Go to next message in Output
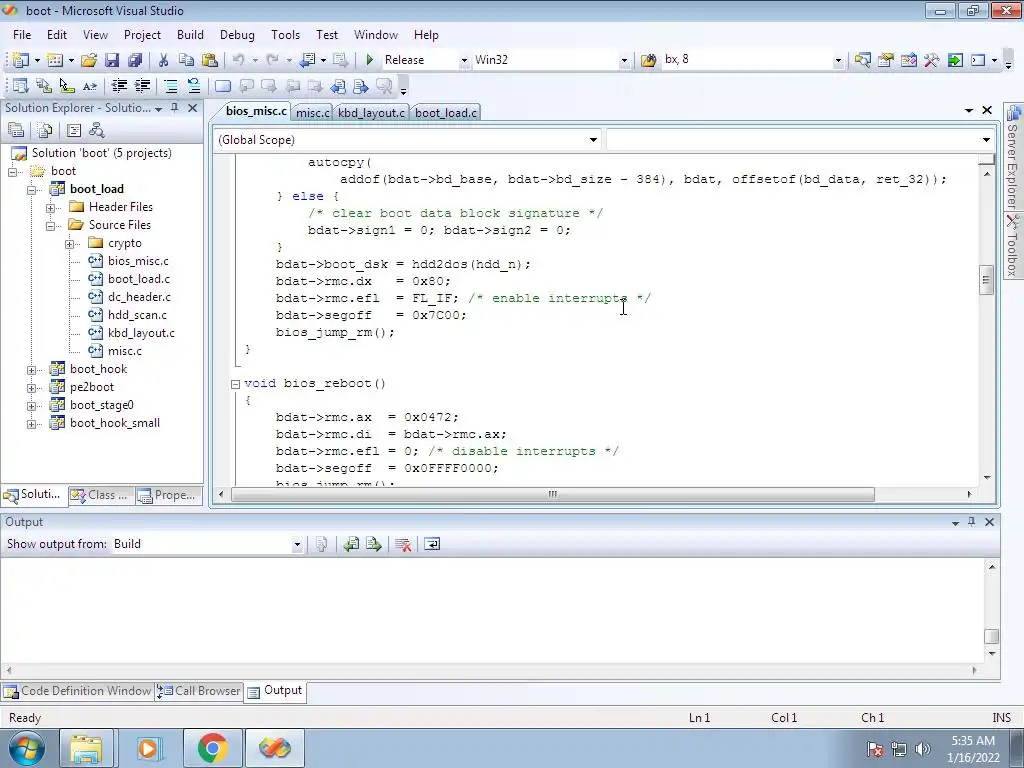Screen dimensions: 1024x768 pos(374,544)
